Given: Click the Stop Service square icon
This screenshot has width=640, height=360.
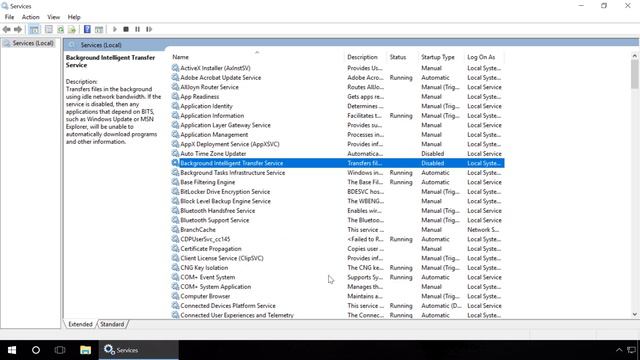Looking at the screenshot, I should coord(126,29).
